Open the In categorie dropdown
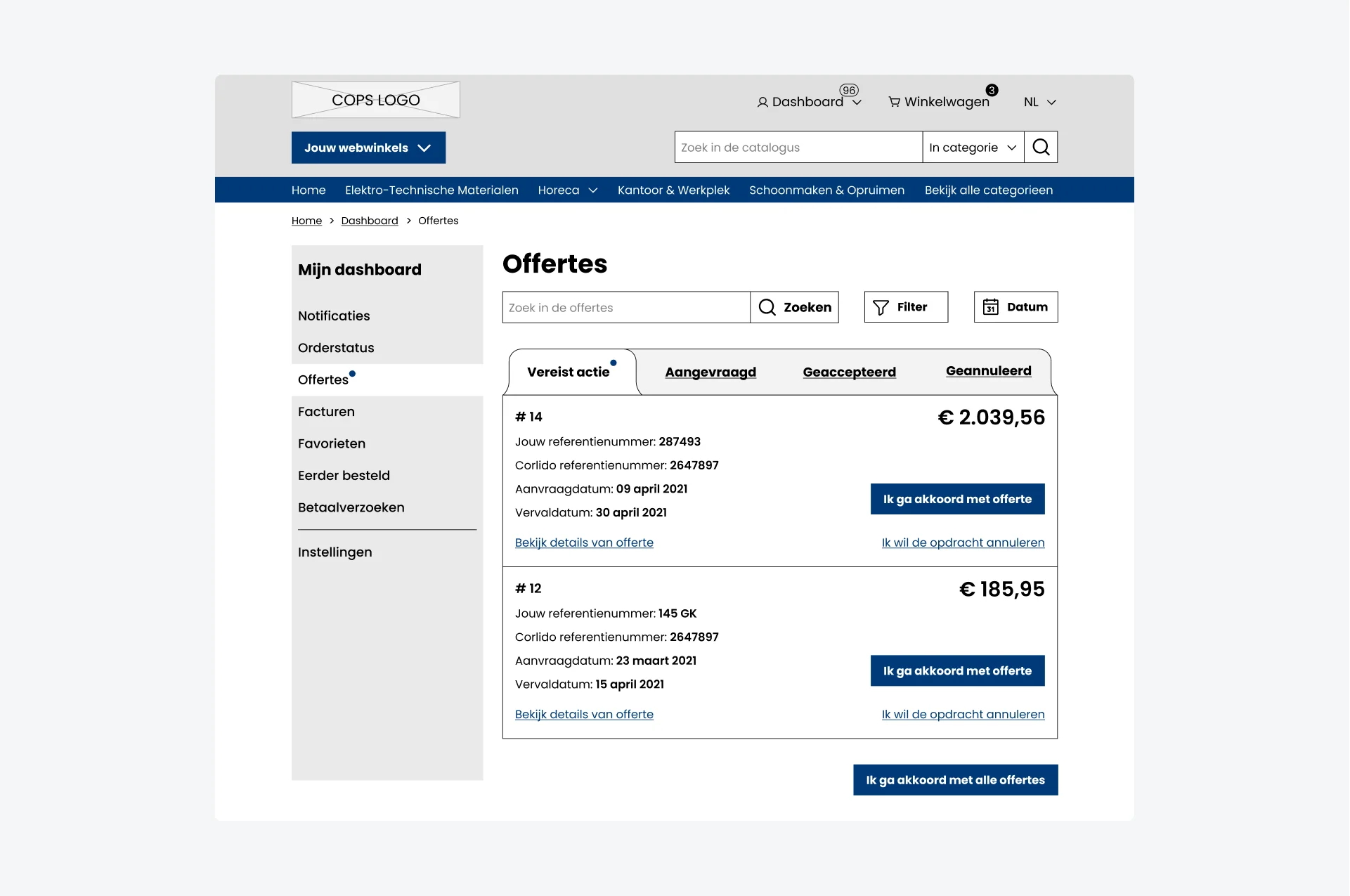 pyautogui.click(x=973, y=148)
